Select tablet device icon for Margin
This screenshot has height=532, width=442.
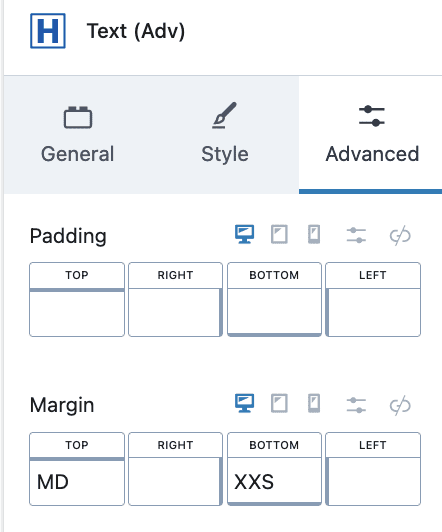[x=280, y=403]
